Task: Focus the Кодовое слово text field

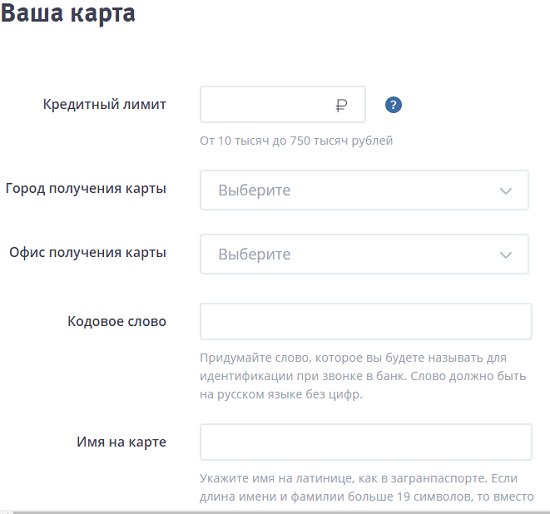Action: [366, 321]
